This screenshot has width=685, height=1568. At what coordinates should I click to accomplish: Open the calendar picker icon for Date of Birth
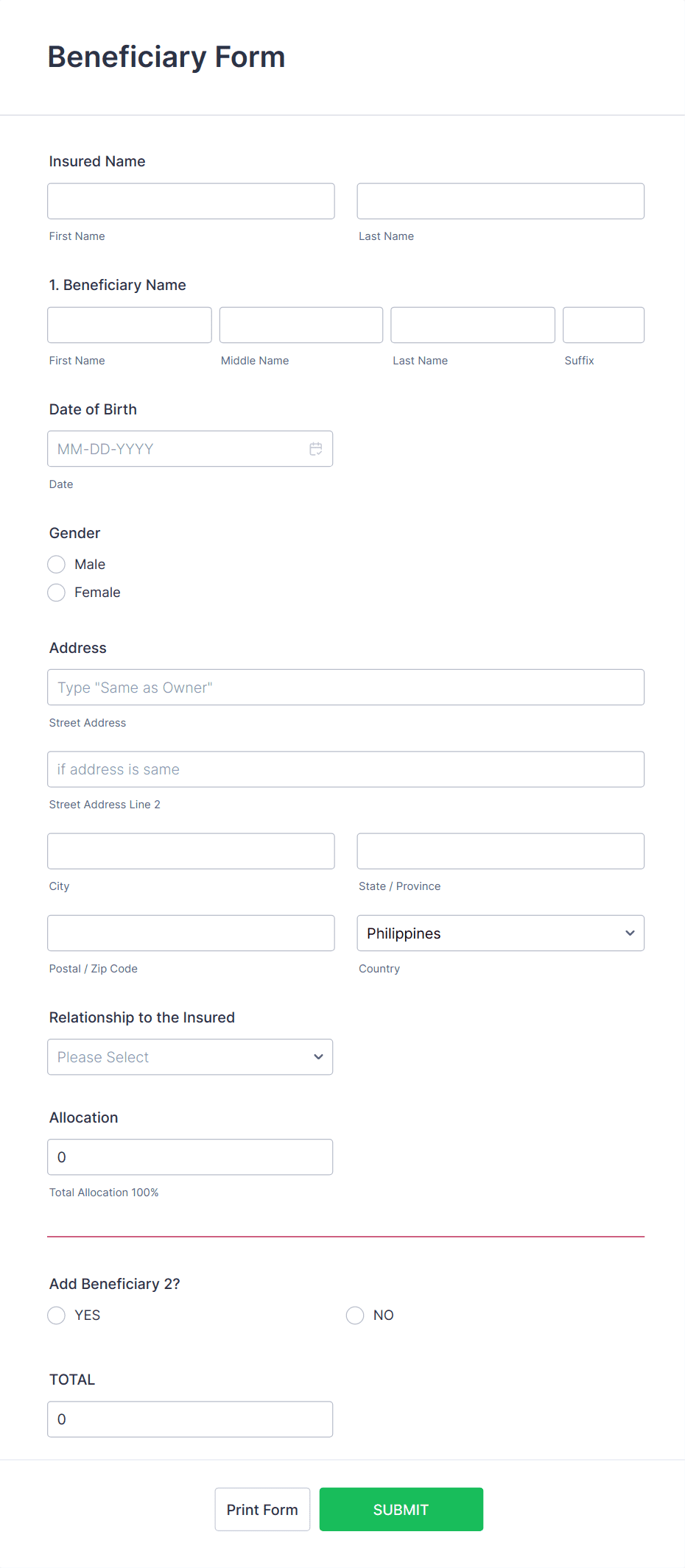tap(315, 448)
